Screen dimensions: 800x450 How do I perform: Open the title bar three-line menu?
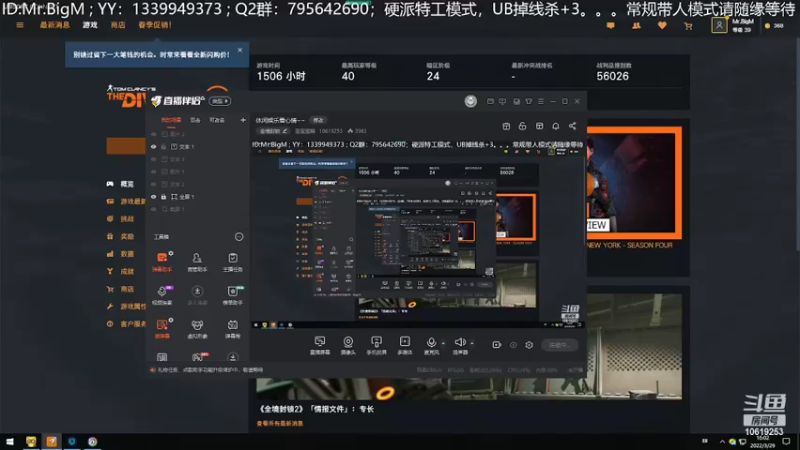[x=541, y=102]
